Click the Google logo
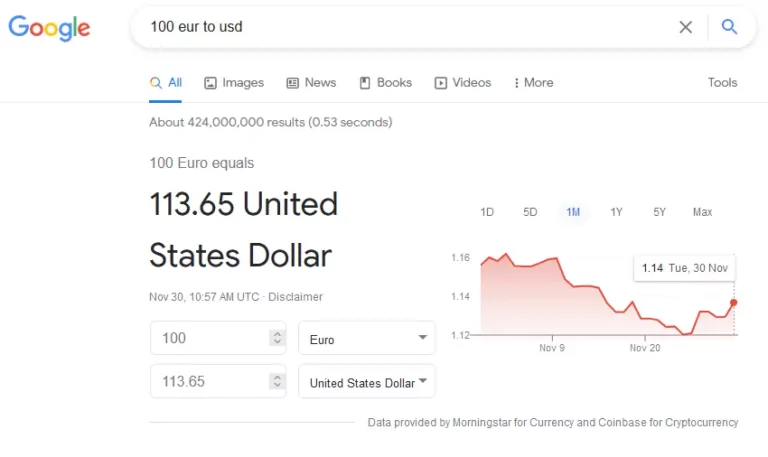The width and height of the screenshot is (768, 457). pyautogui.click(x=49, y=28)
